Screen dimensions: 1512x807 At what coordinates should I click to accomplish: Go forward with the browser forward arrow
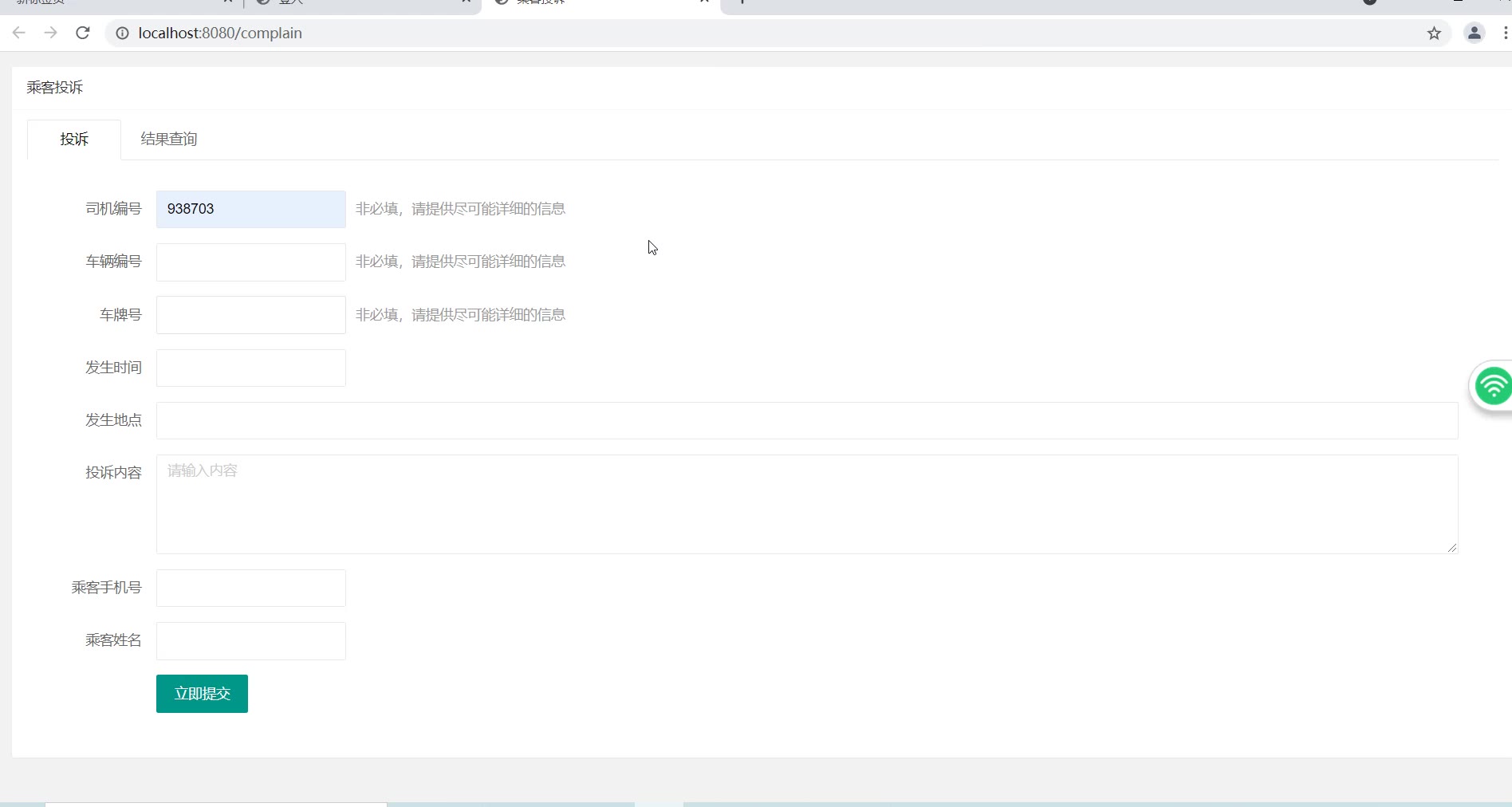pos(51,33)
